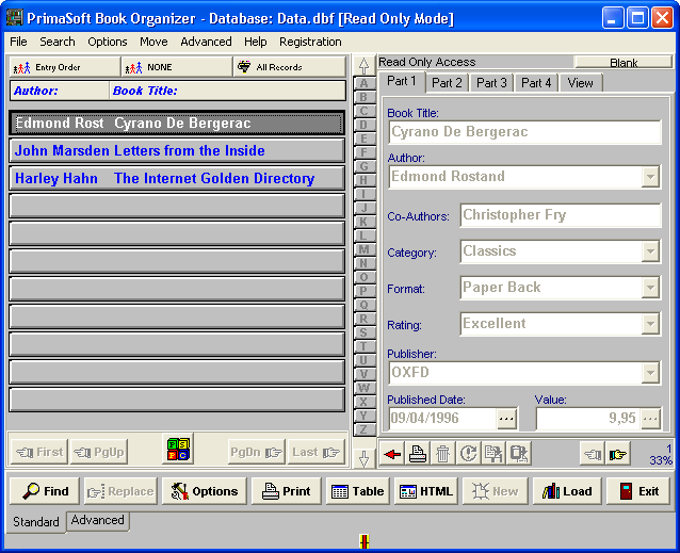Expand the Rating dropdown showing Excellent
Screen dimensions: 680x553
(650, 324)
